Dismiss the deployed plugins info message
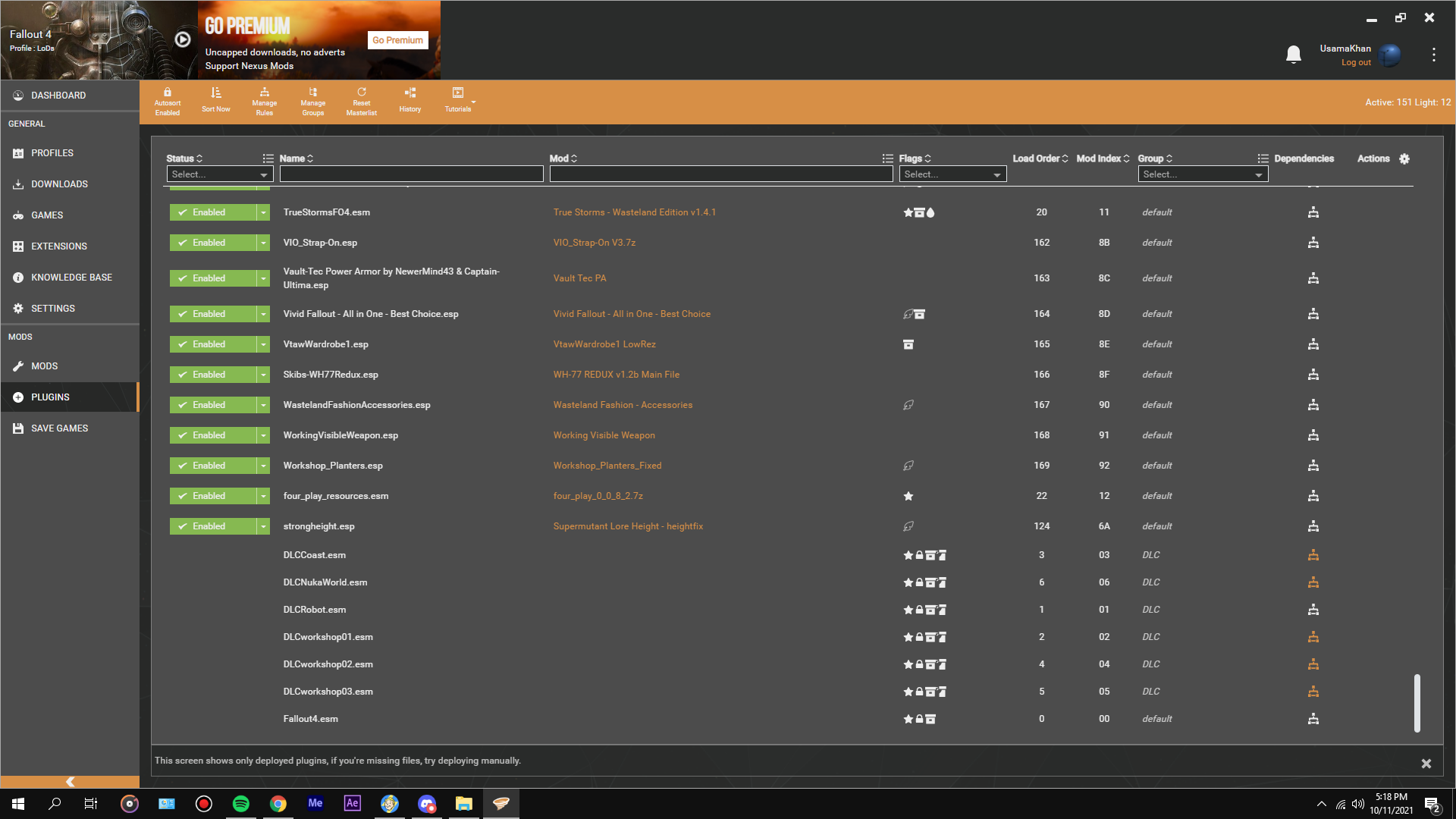Viewport: 1456px width, 819px height. click(1426, 764)
